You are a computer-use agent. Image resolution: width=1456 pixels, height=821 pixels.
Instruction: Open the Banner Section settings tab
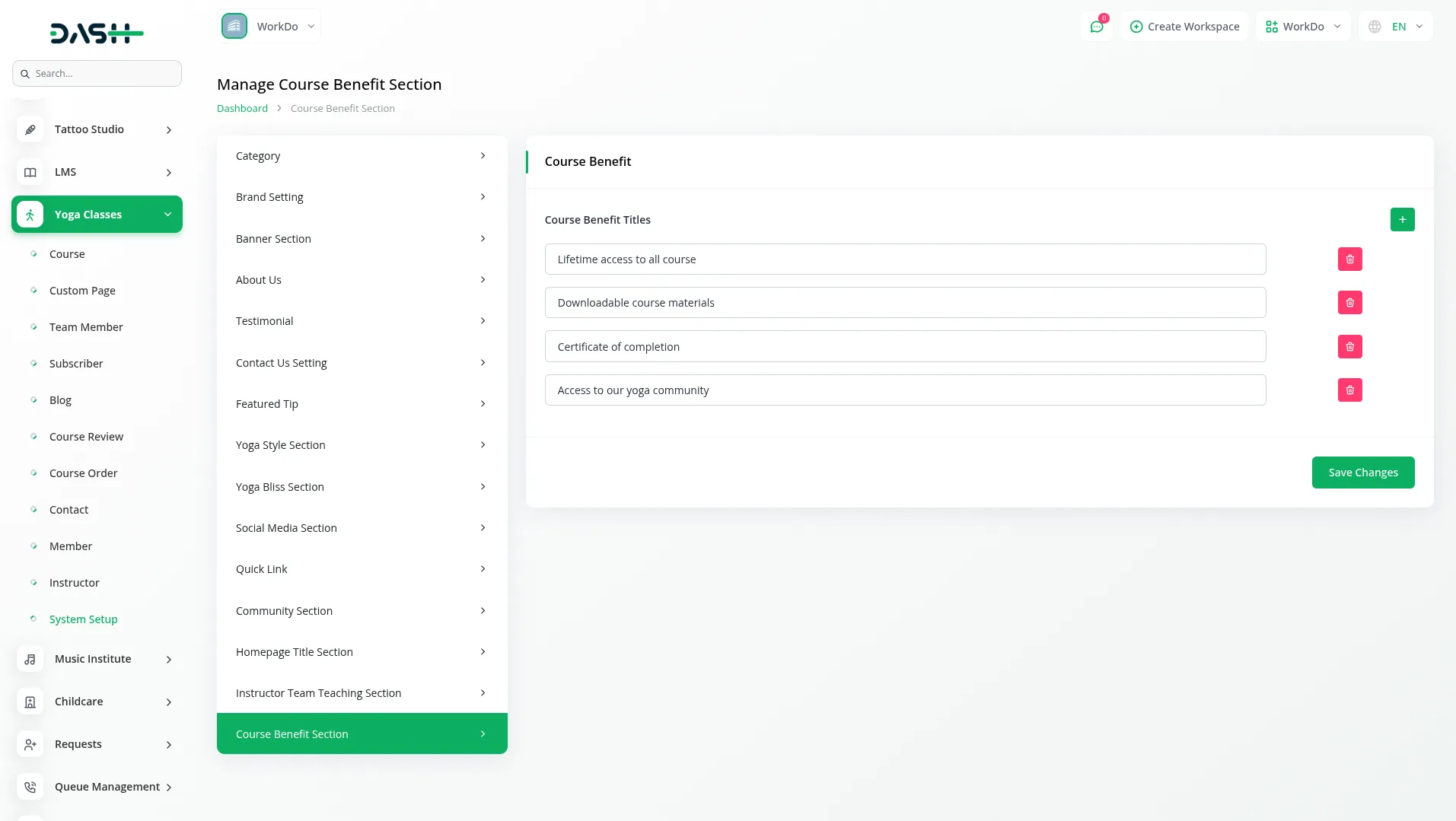362,239
